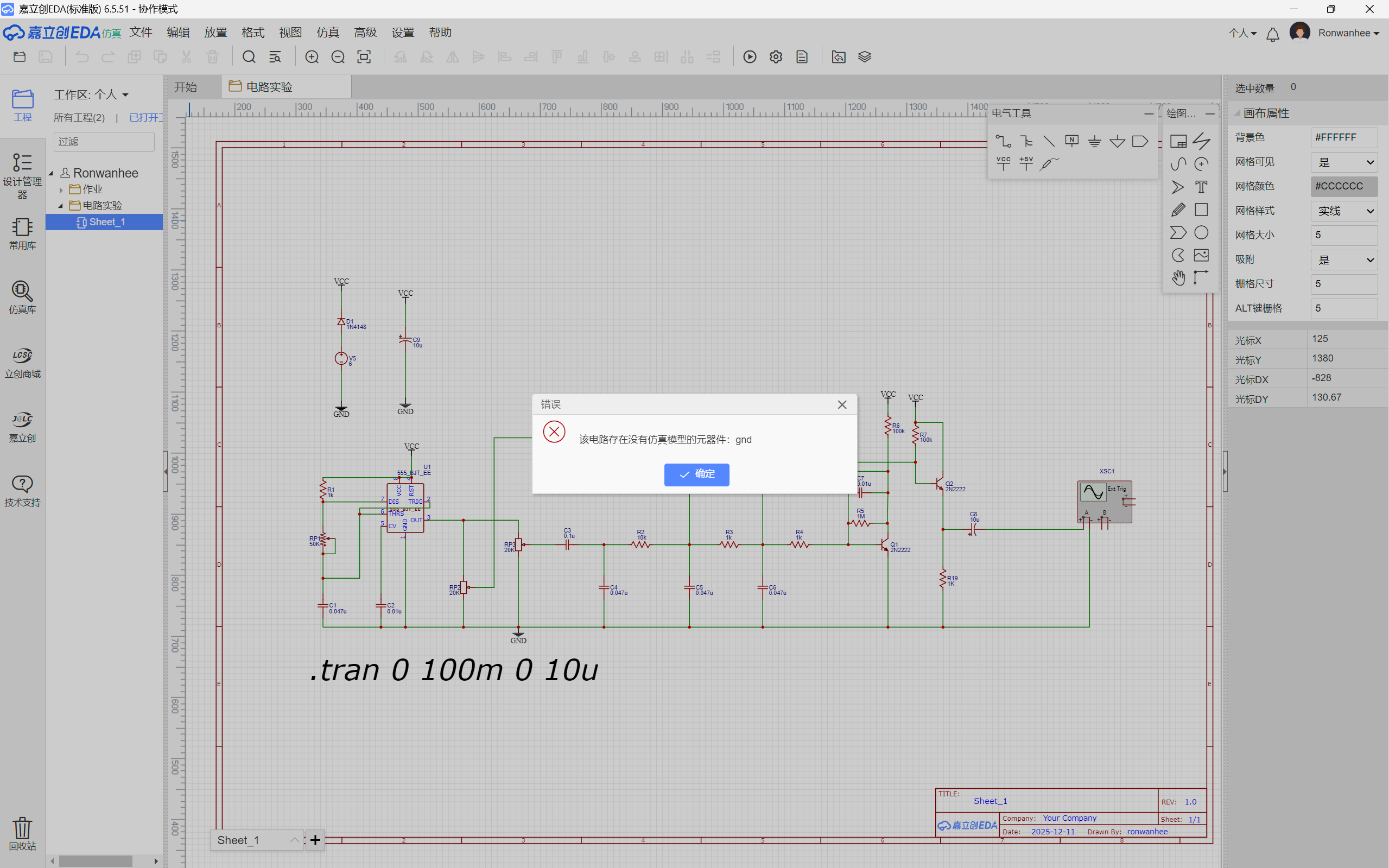Image resolution: width=1389 pixels, height=868 pixels.
Task: Click the grid color #CCCCCC swatch field
Action: pos(1344,187)
